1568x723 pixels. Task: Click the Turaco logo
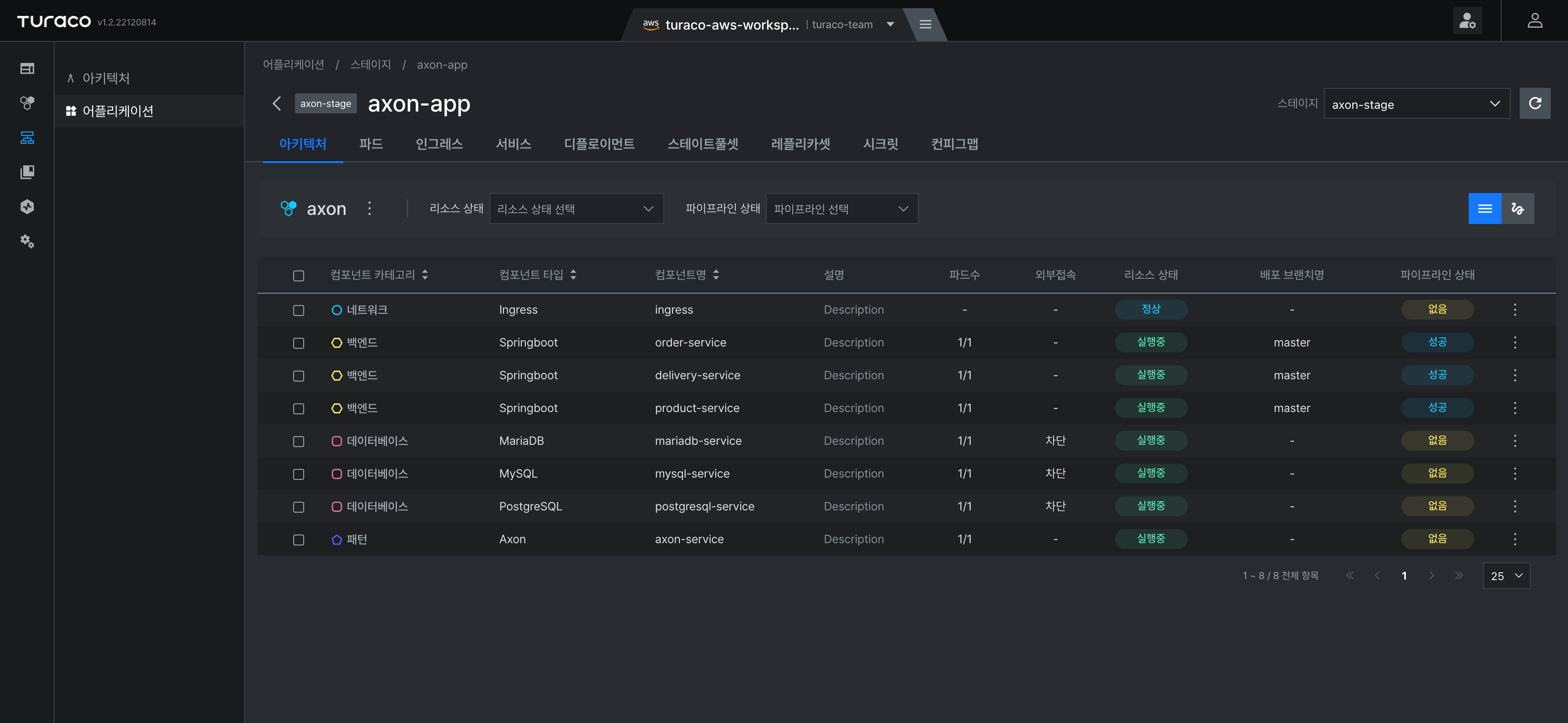coord(54,21)
